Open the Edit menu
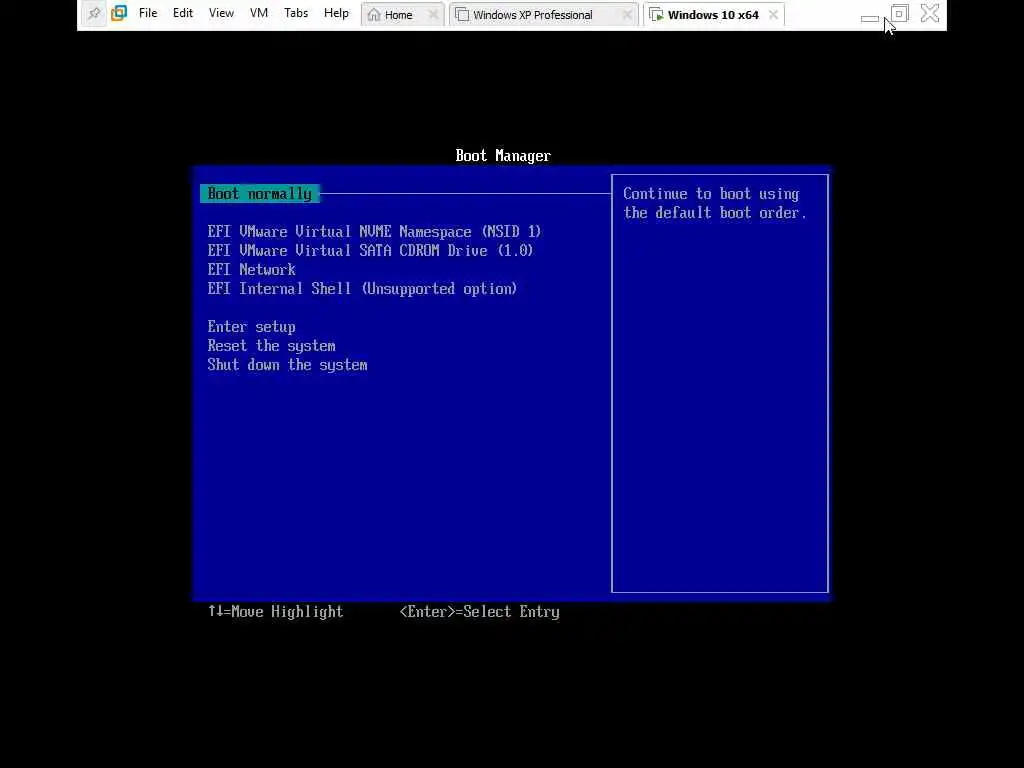The width and height of the screenshot is (1024, 768). pyautogui.click(x=183, y=13)
